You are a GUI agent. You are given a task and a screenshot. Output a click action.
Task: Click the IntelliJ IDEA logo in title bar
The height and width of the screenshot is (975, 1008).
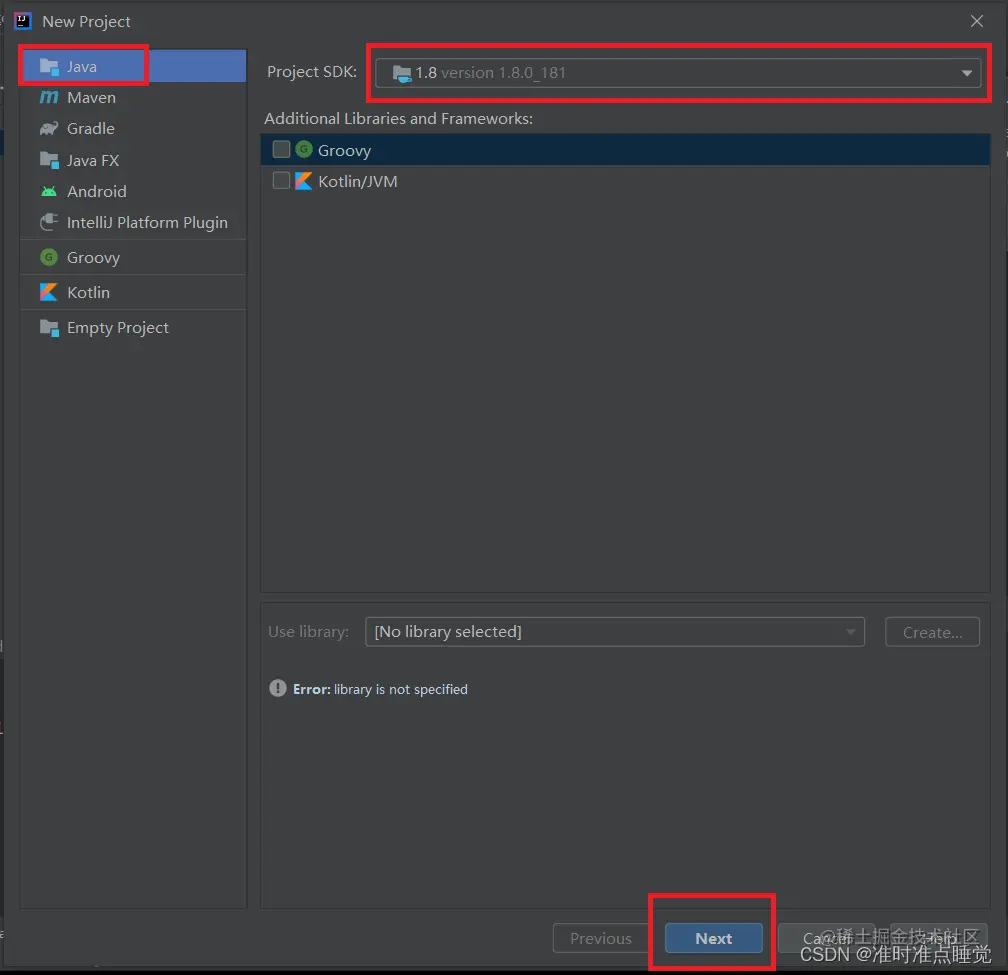(x=22, y=21)
